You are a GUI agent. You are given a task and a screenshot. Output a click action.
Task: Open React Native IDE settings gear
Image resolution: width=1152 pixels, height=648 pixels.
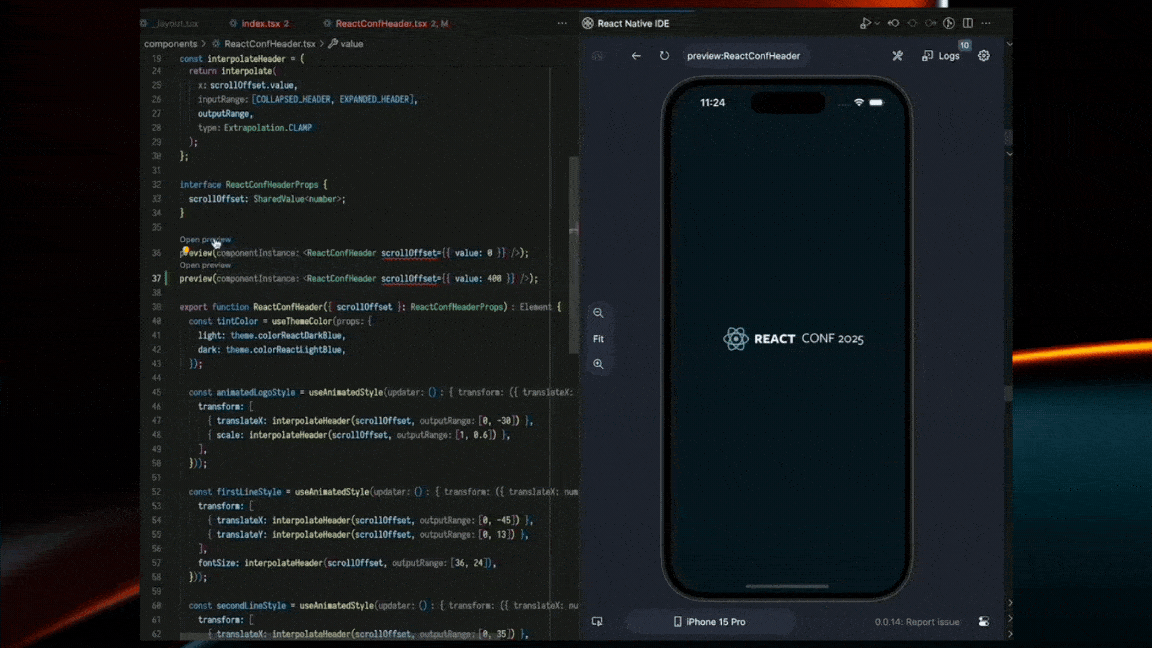(x=984, y=56)
